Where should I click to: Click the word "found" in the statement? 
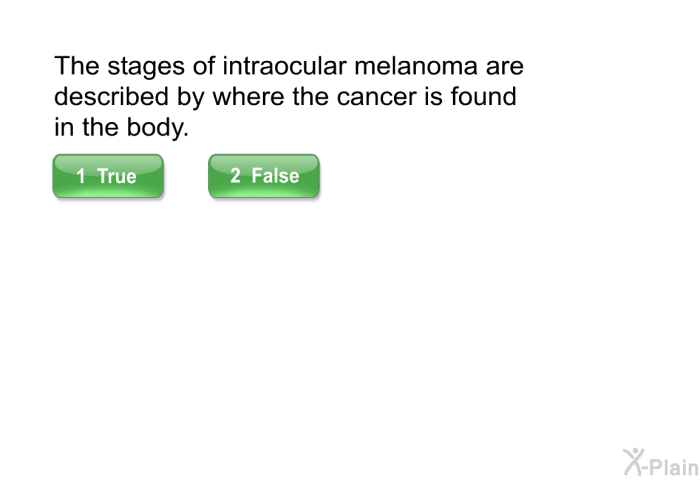tap(483, 97)
